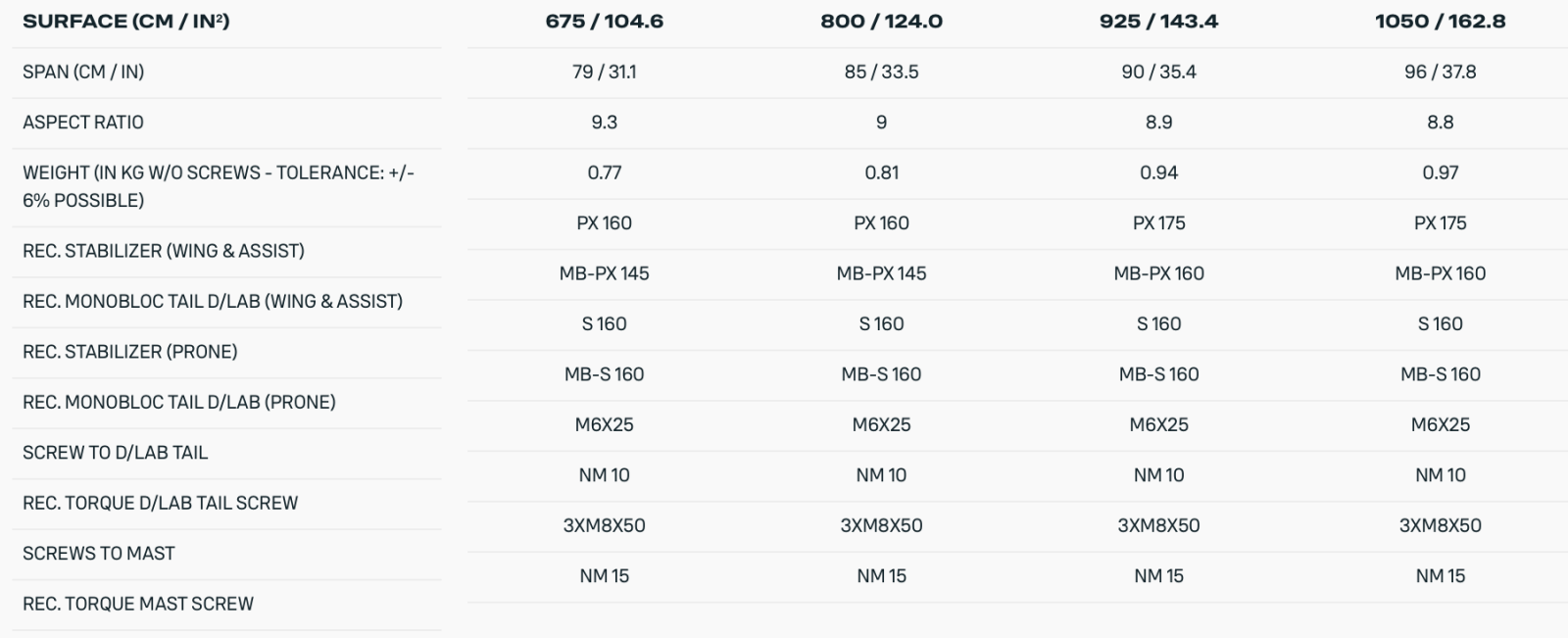Select the ASPECT RATIO row label
The height and width of the screenshot is (638, 1568).
83,123
